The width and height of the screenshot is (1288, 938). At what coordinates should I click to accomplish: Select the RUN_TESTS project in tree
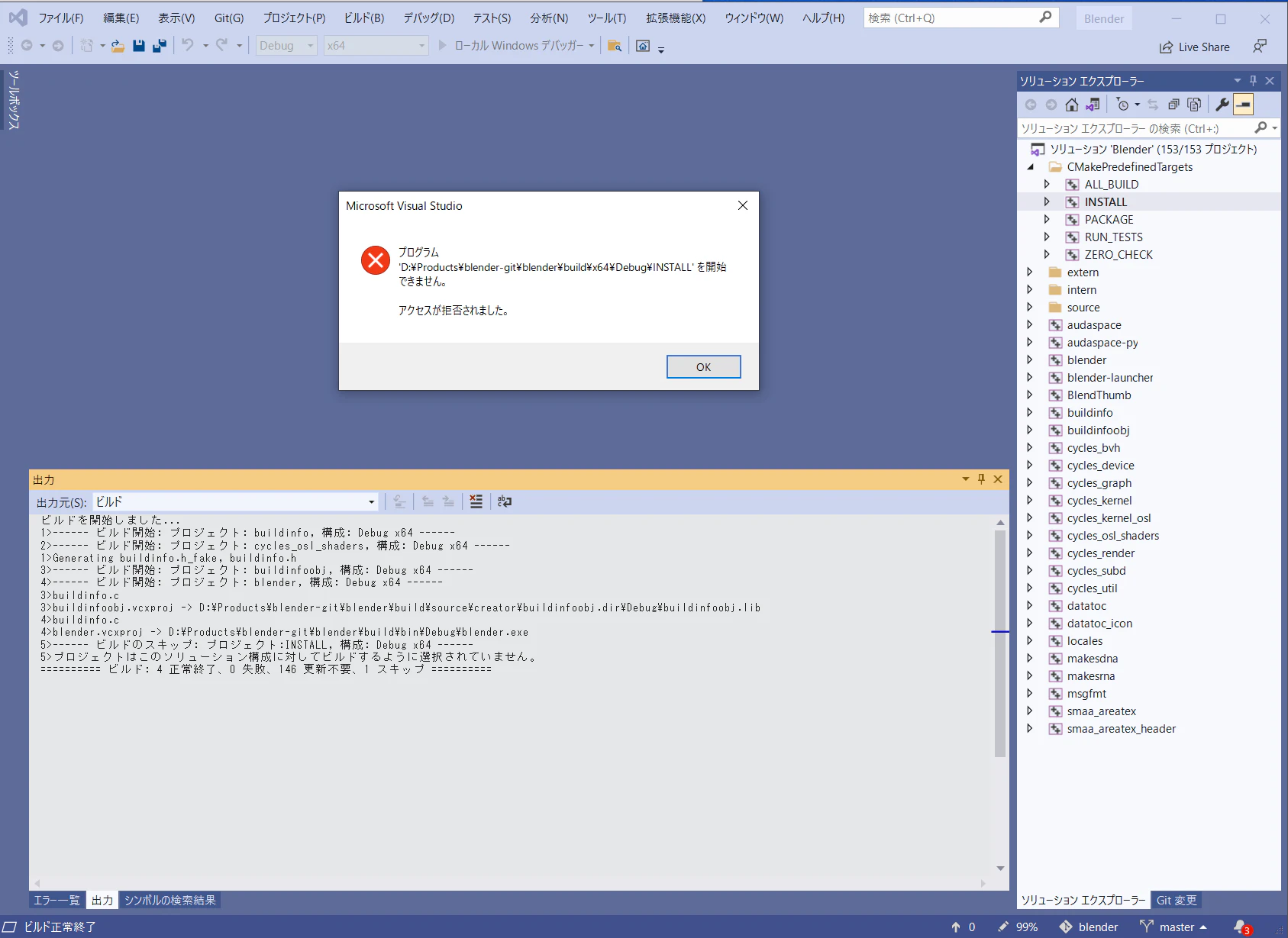(1113, 237)
